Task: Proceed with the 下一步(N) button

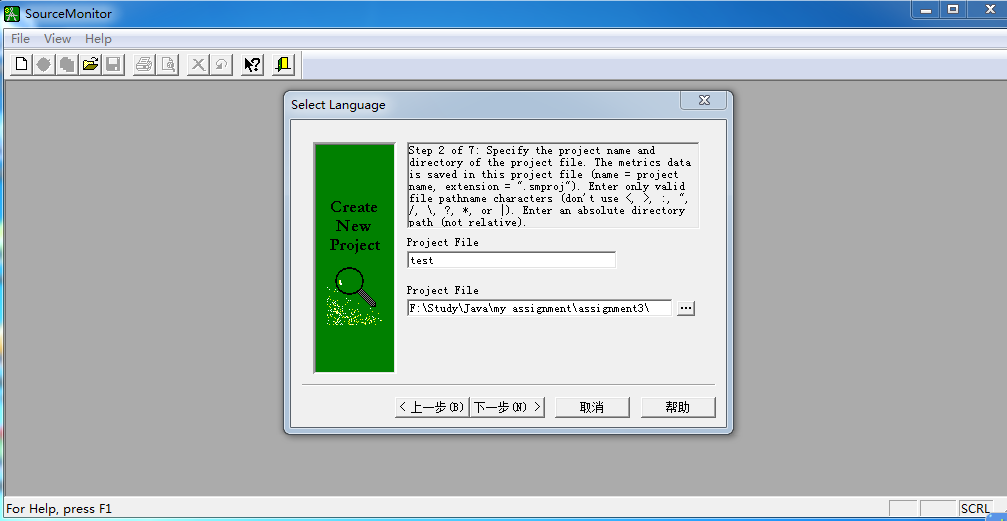Action: tap(507, 407)
